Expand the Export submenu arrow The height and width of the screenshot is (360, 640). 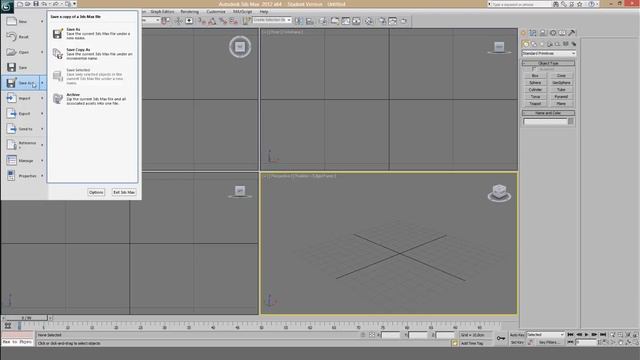point(42,113)
